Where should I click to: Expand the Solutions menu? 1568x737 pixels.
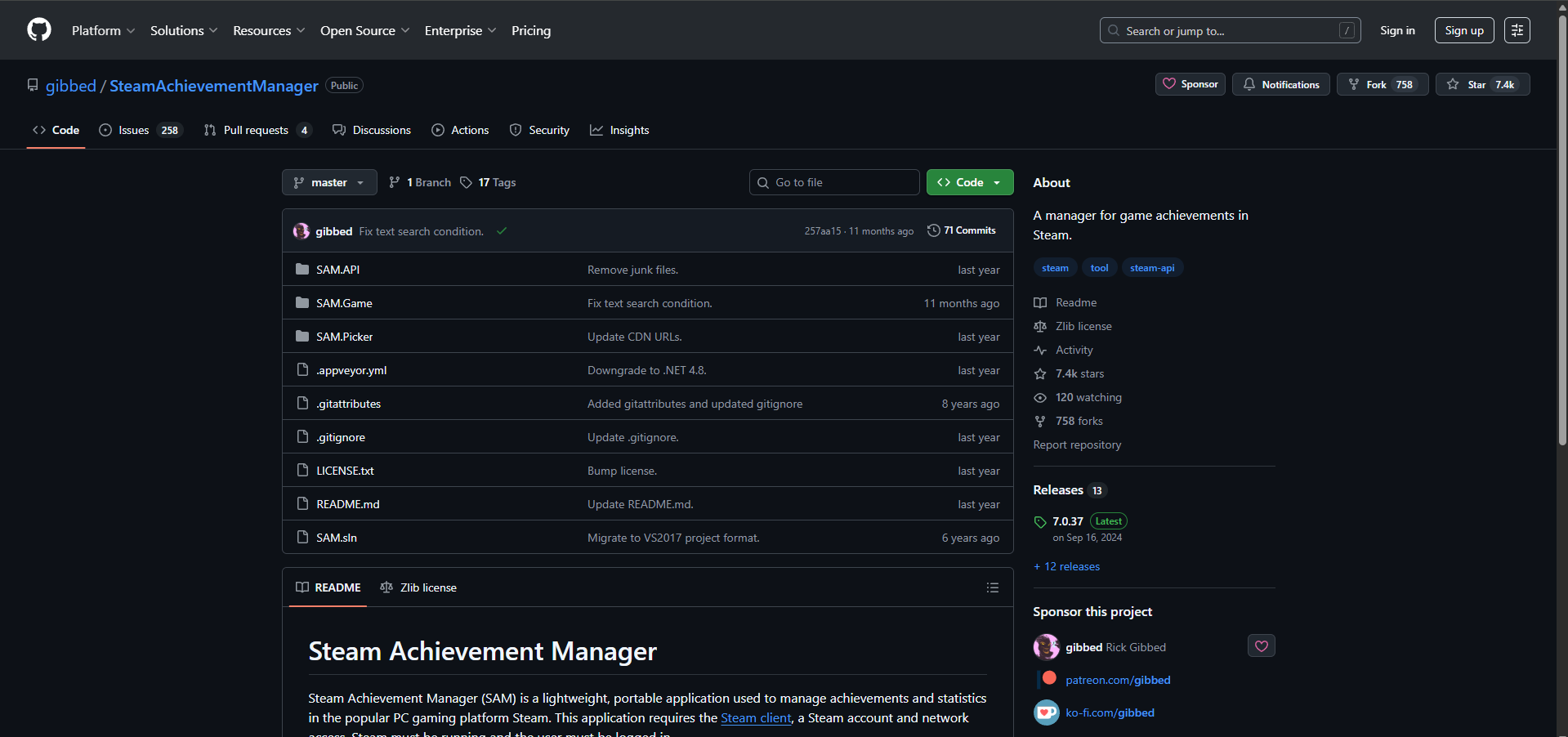point(184,30)
